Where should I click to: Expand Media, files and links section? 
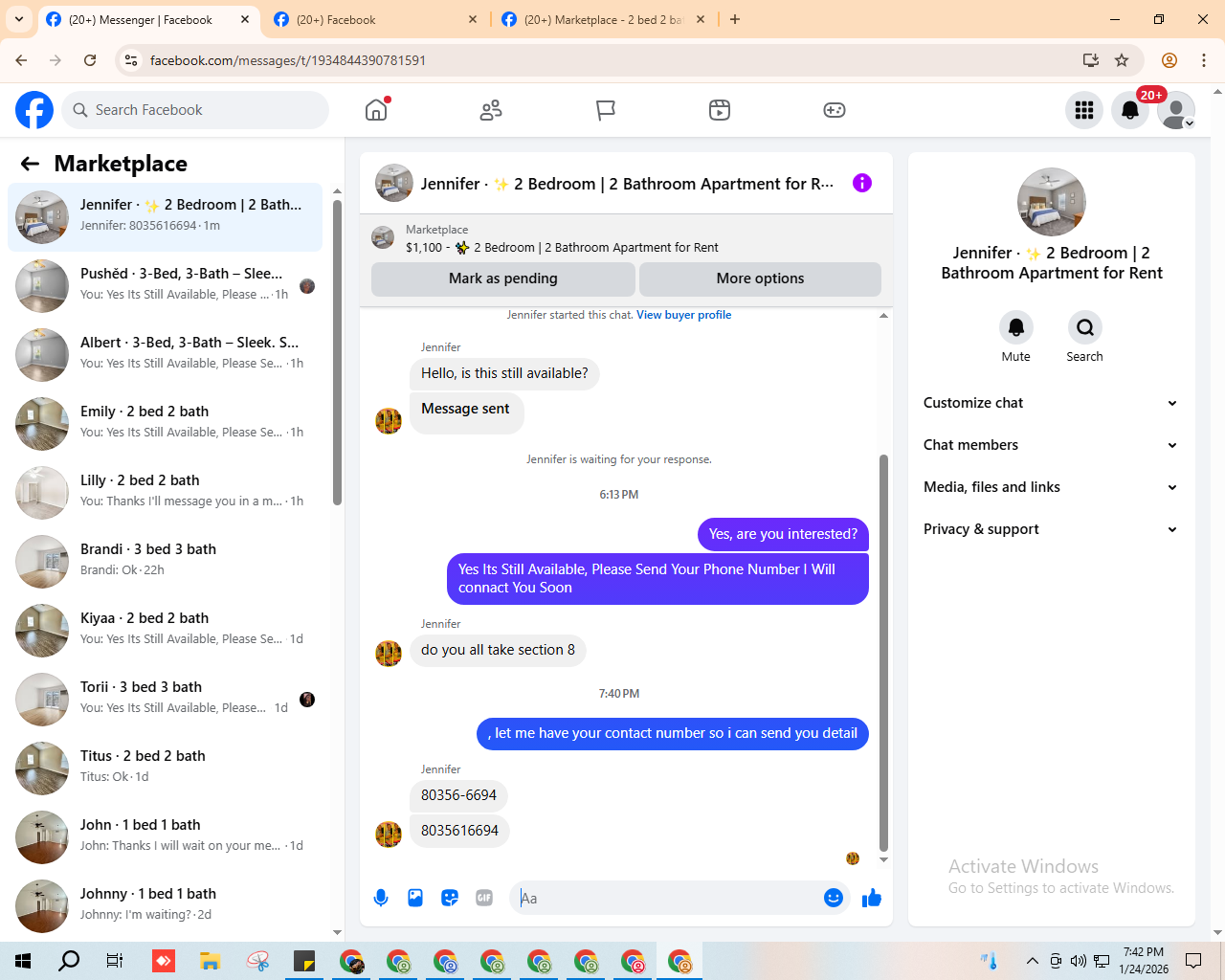[1051, 487]
